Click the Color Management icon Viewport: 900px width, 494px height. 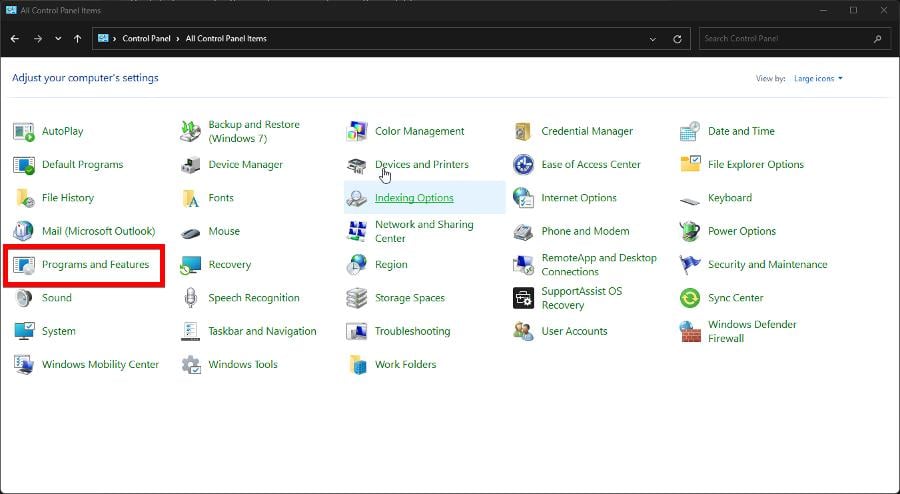356,131
